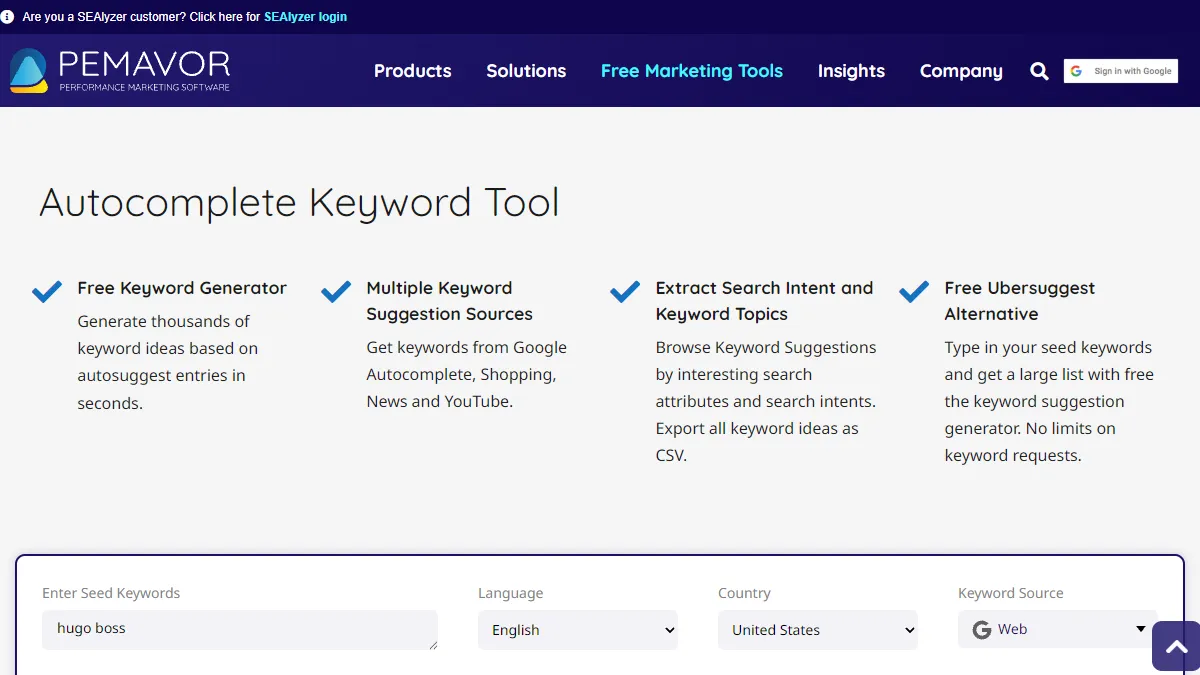
Task: Click the Google G icon in Keyword Source
Action: click(982, 630)
